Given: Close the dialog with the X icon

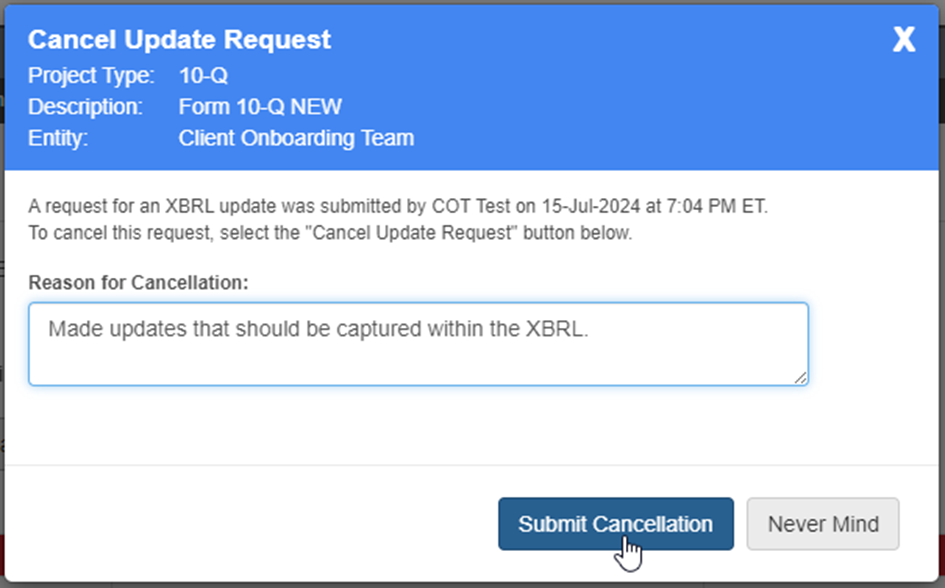Looking at the screenshot, I should point(903,40).
